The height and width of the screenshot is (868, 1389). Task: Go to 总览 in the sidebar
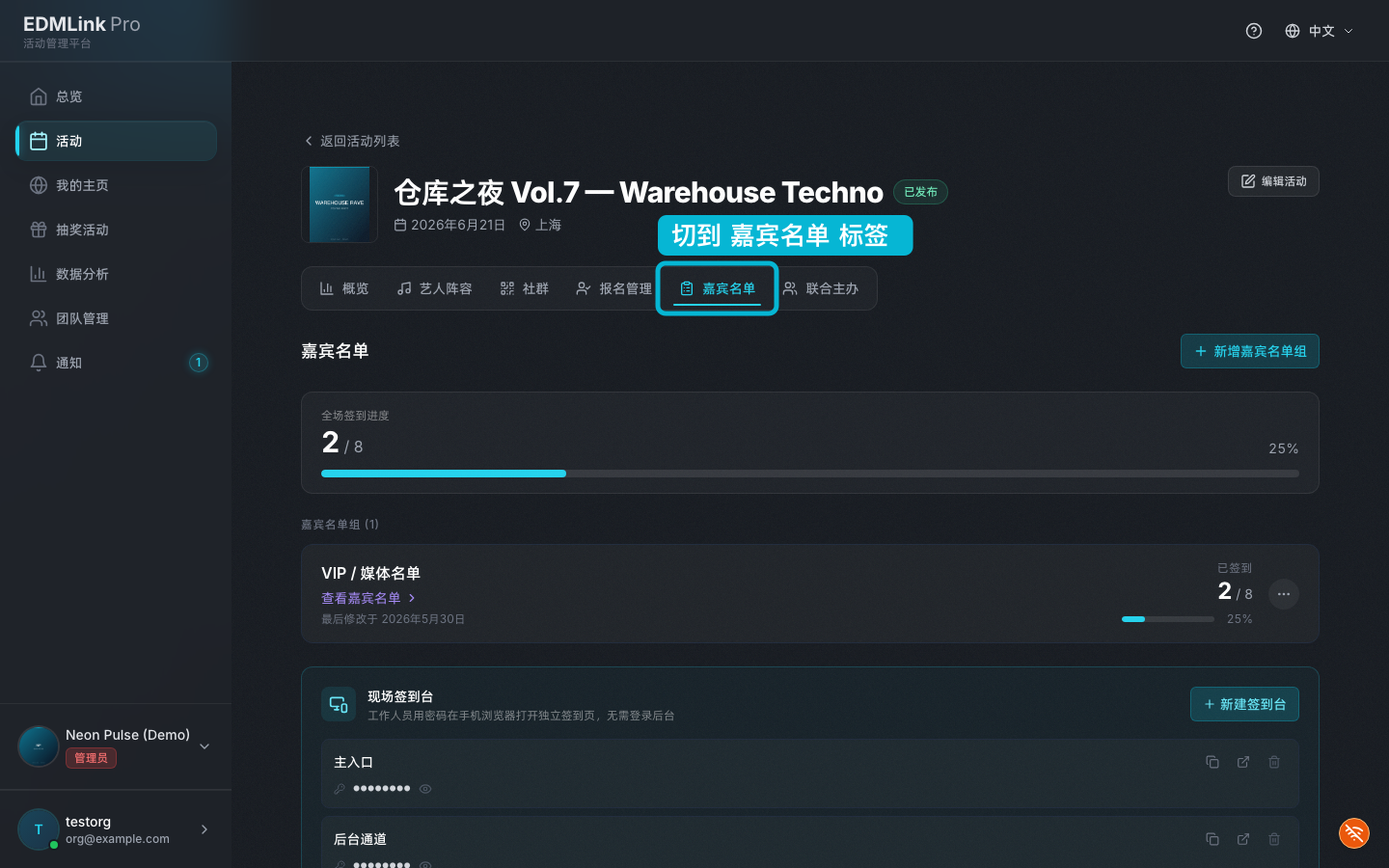[x=116, y=96]
